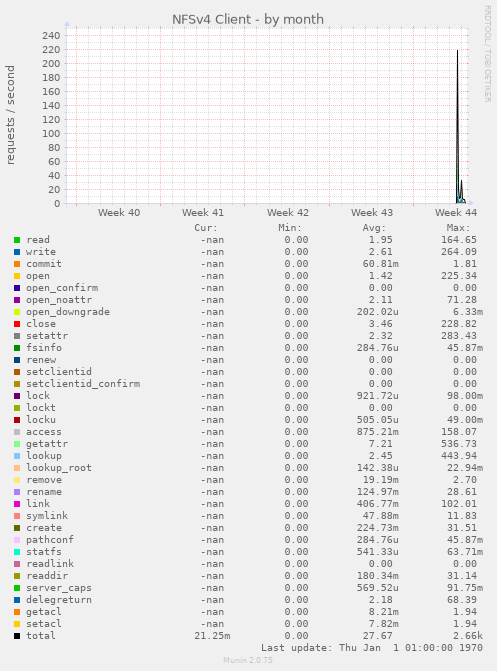Click the delegreturn legend label
This screenshot has width=497, height=671.
[59, 600]
